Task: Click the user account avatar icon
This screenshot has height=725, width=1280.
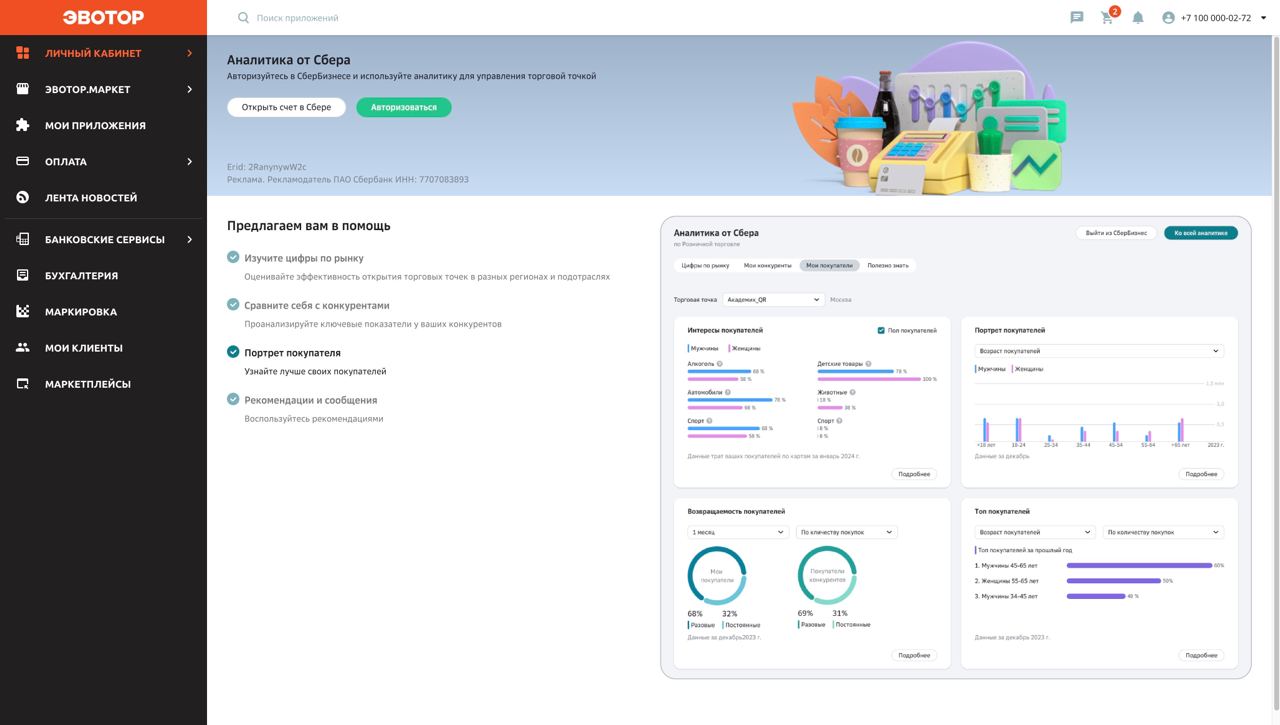Action: (x=1168, y=17)
